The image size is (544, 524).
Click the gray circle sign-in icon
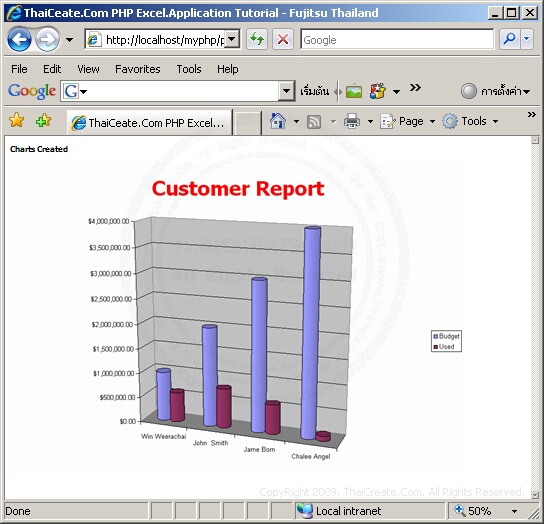tap(468, 91)
